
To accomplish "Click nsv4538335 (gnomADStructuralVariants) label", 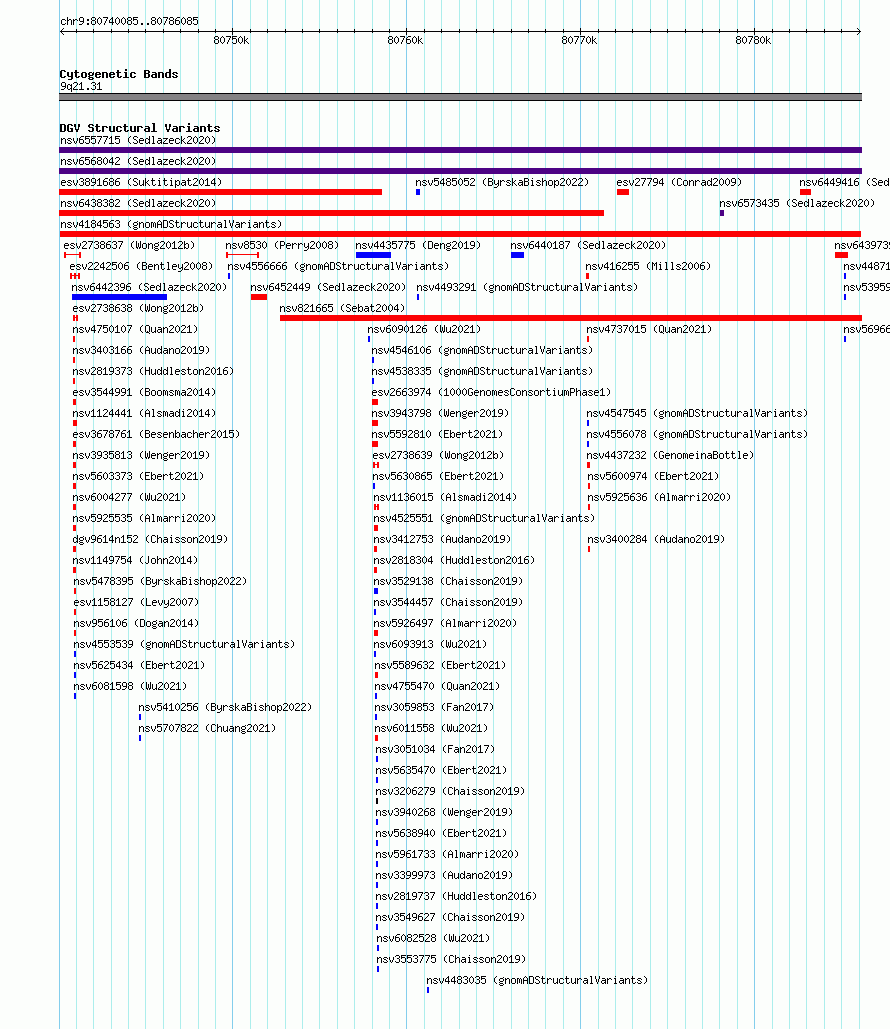I will pos(482,371).
